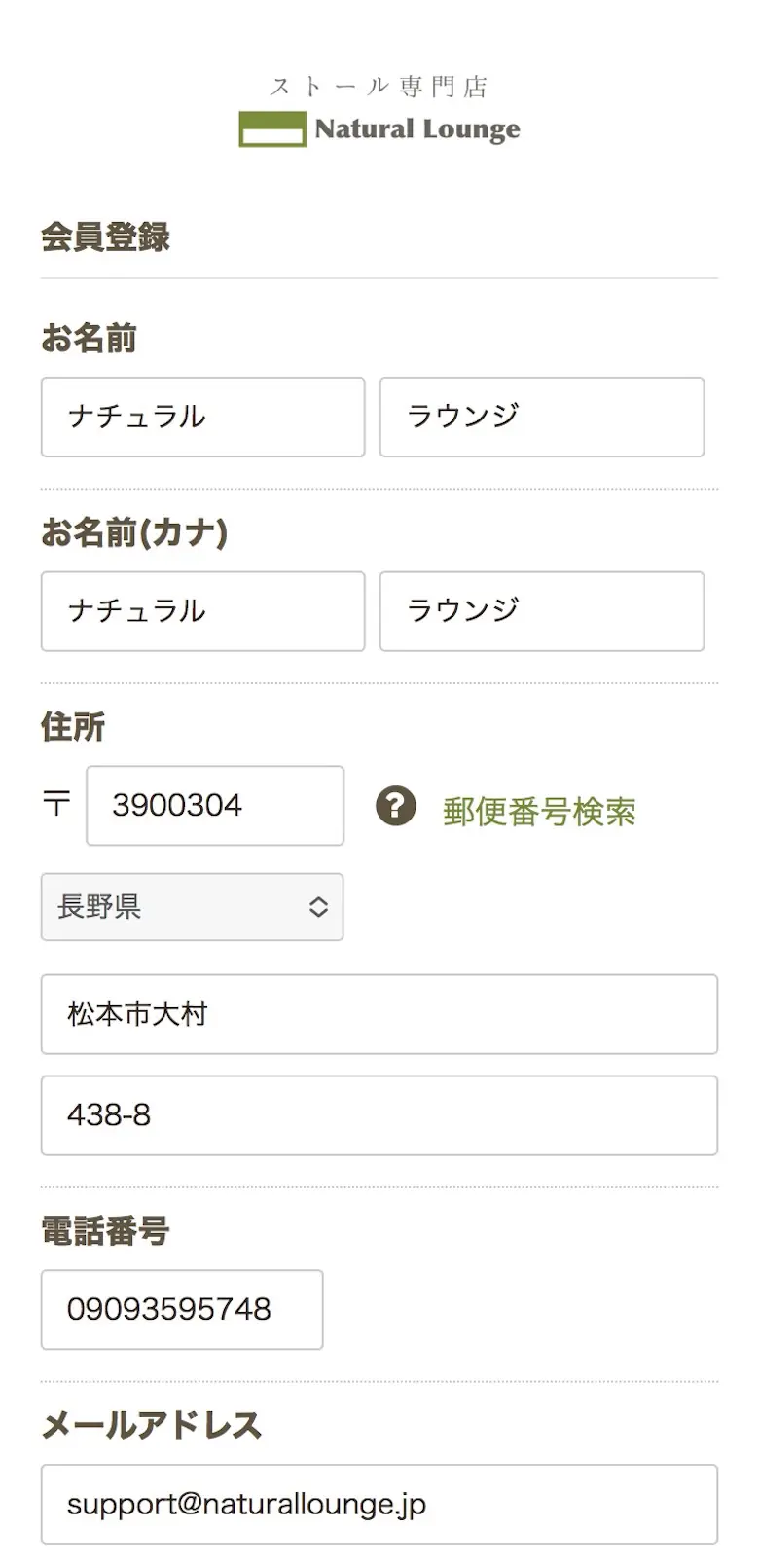Click the green Natural Lounge logo icon

[x=272, y=129]
